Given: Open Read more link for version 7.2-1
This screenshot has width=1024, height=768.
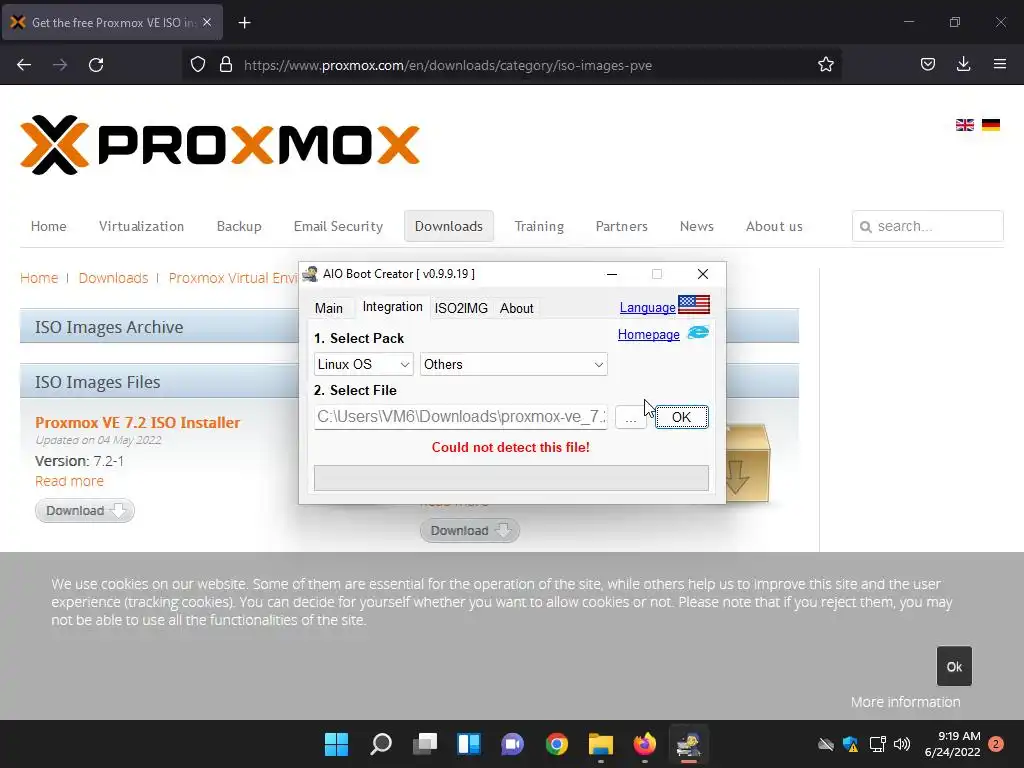Looking at the screenshot, I should tap(69, 481).
